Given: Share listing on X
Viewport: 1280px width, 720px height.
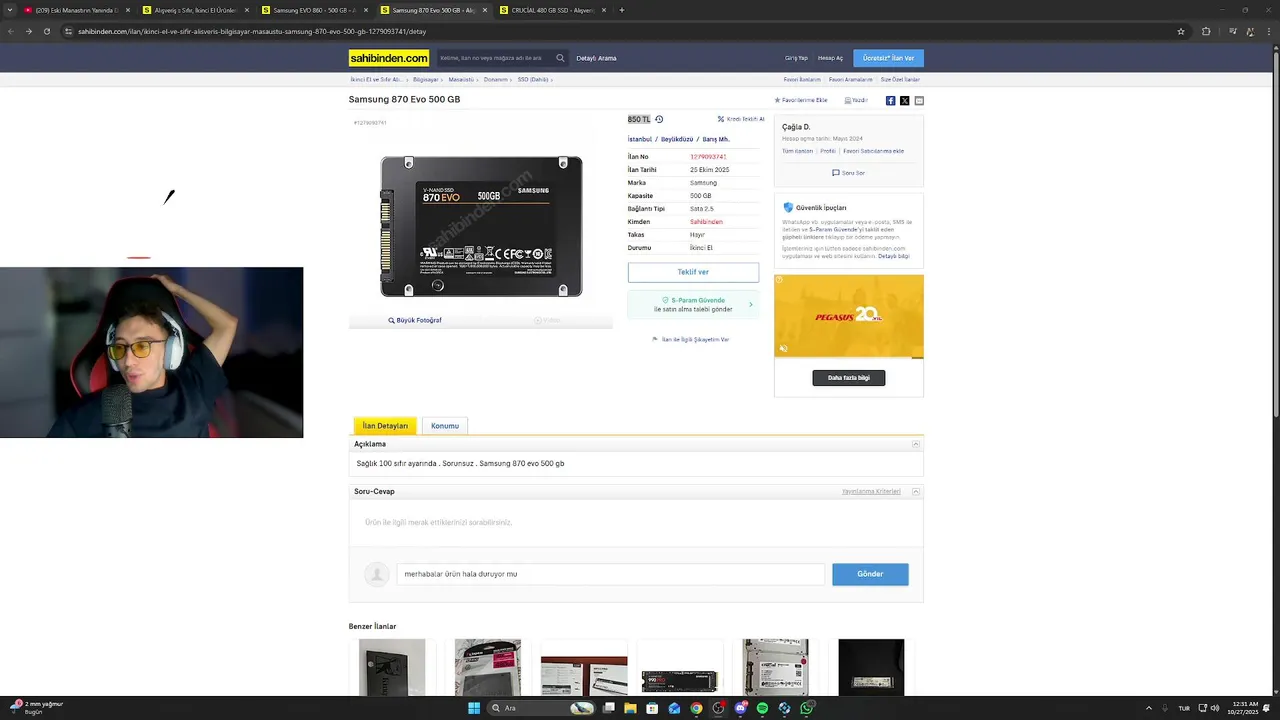Looking at the screenshot, I should click(905, 101).
